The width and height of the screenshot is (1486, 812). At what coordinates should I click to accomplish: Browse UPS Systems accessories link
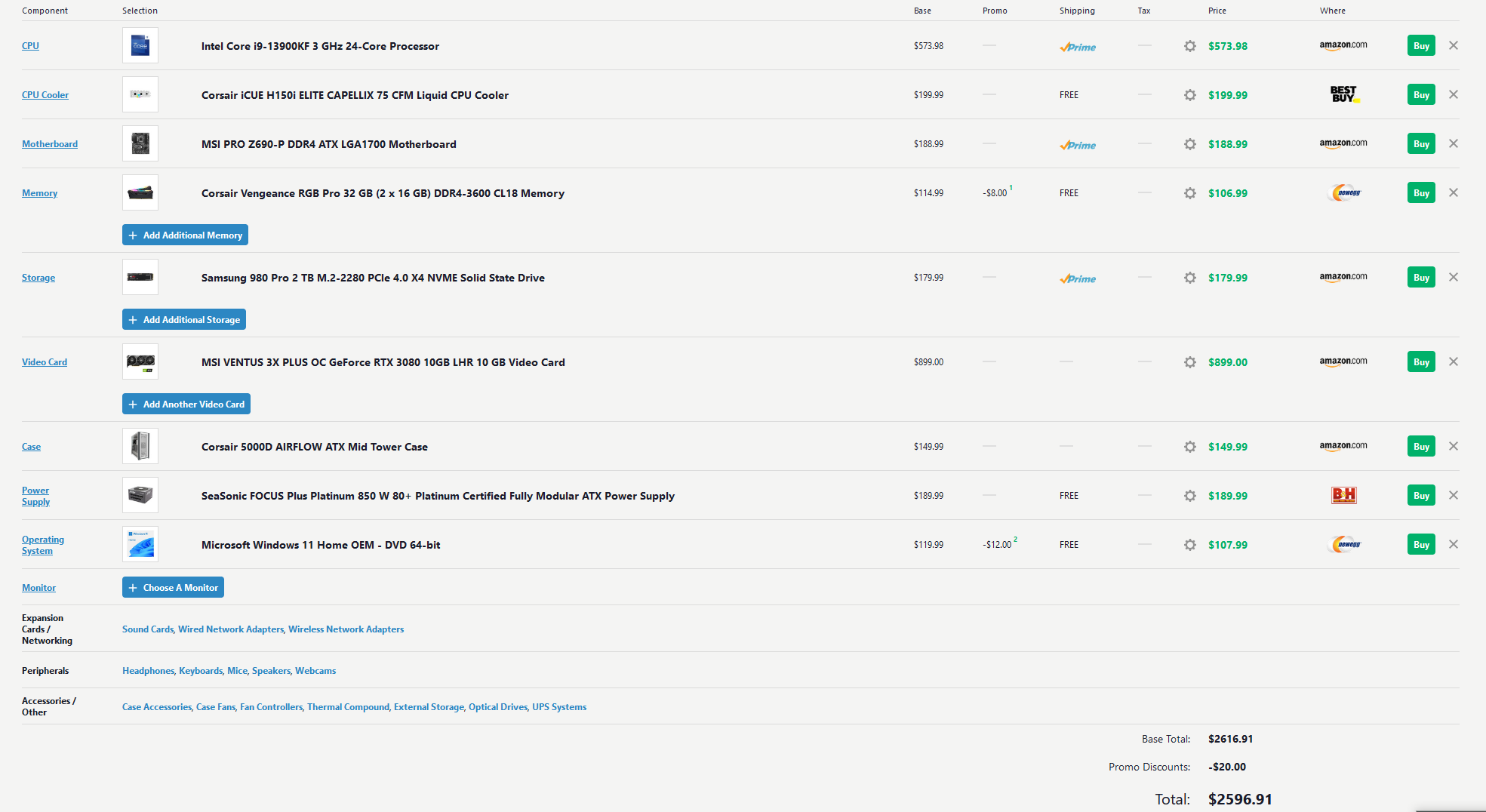(559, 707)
